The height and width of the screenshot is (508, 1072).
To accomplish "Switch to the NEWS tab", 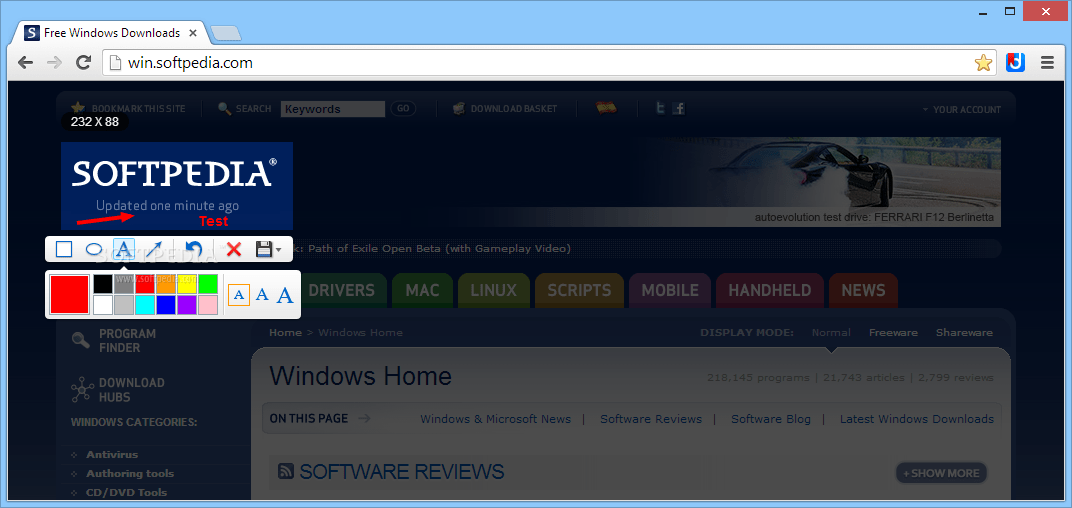I will coord(863,291).
